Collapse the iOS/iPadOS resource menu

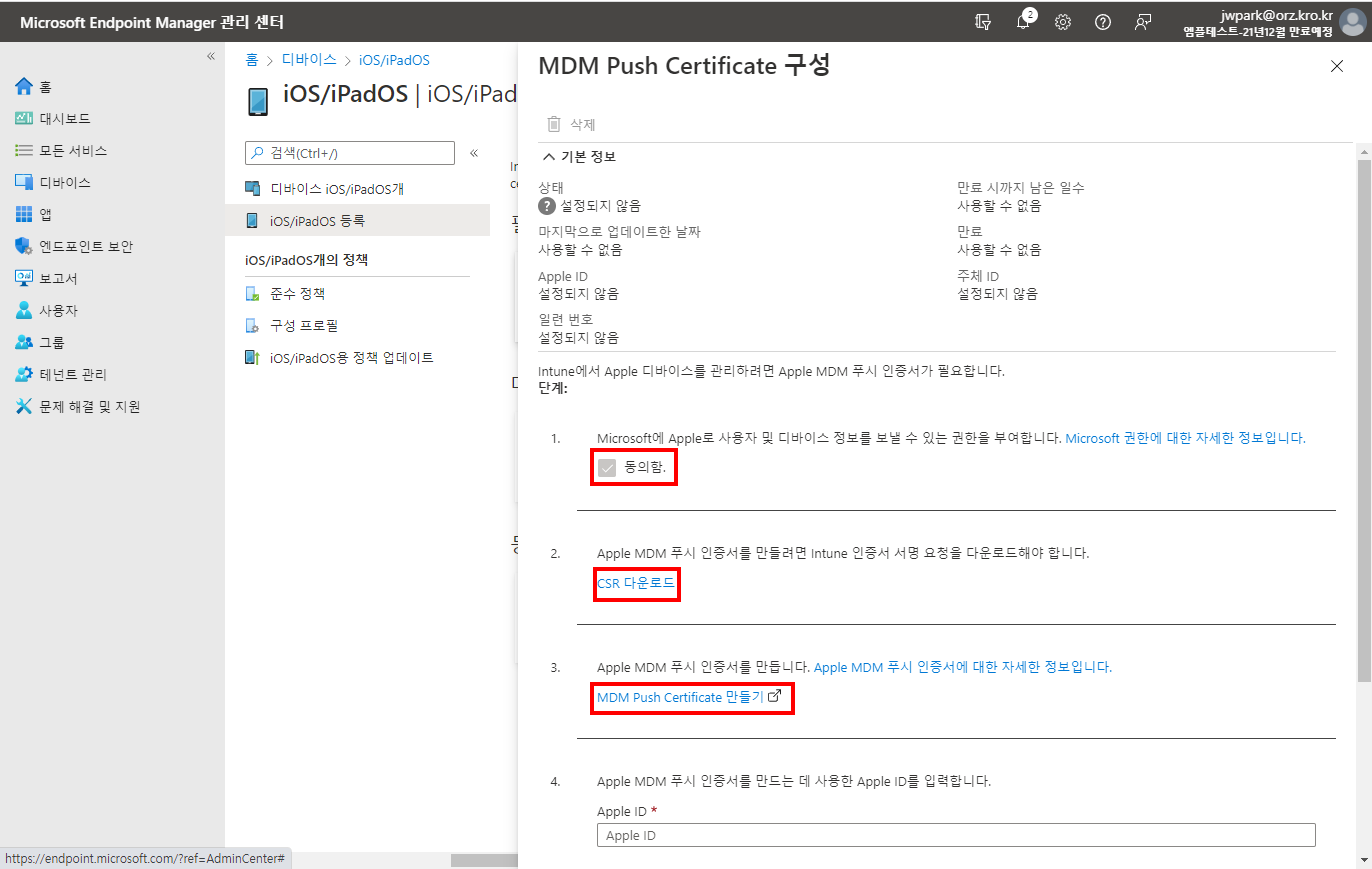(x=474, y=153)
